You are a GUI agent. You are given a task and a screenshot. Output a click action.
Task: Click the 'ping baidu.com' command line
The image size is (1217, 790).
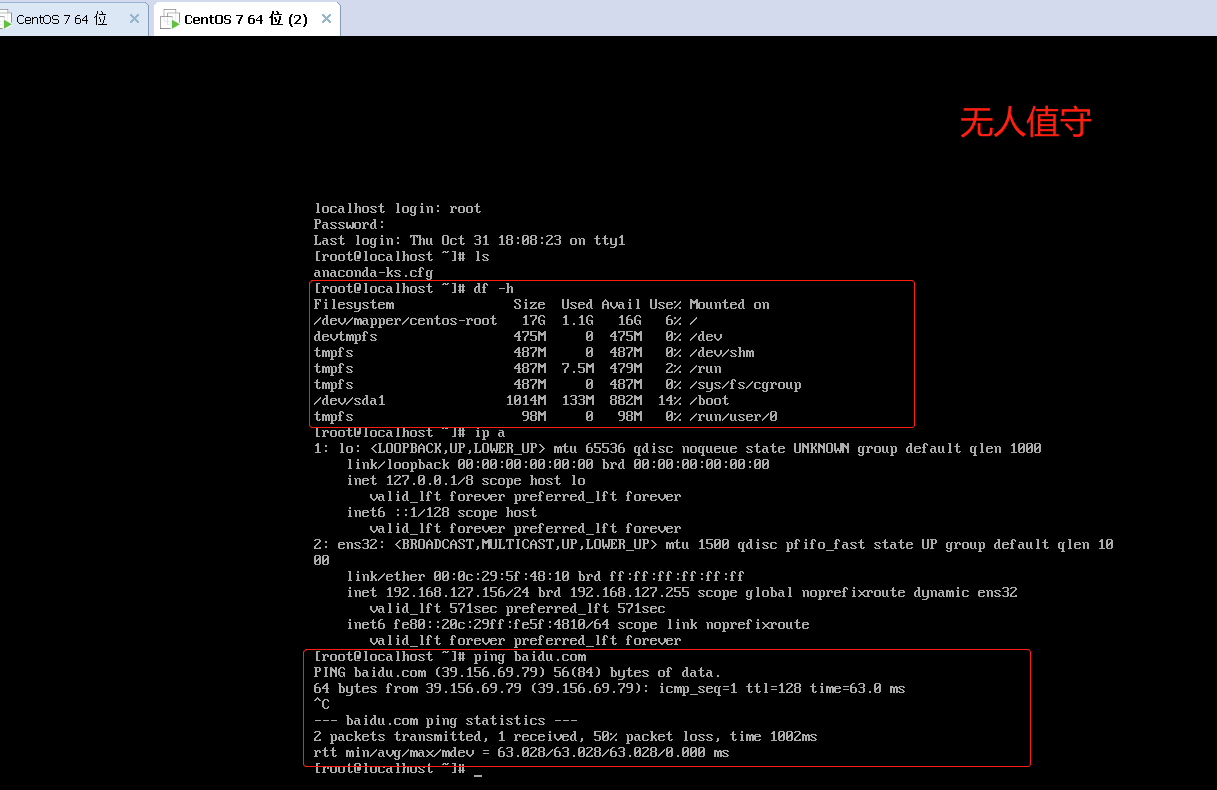(x=450, y=656)
